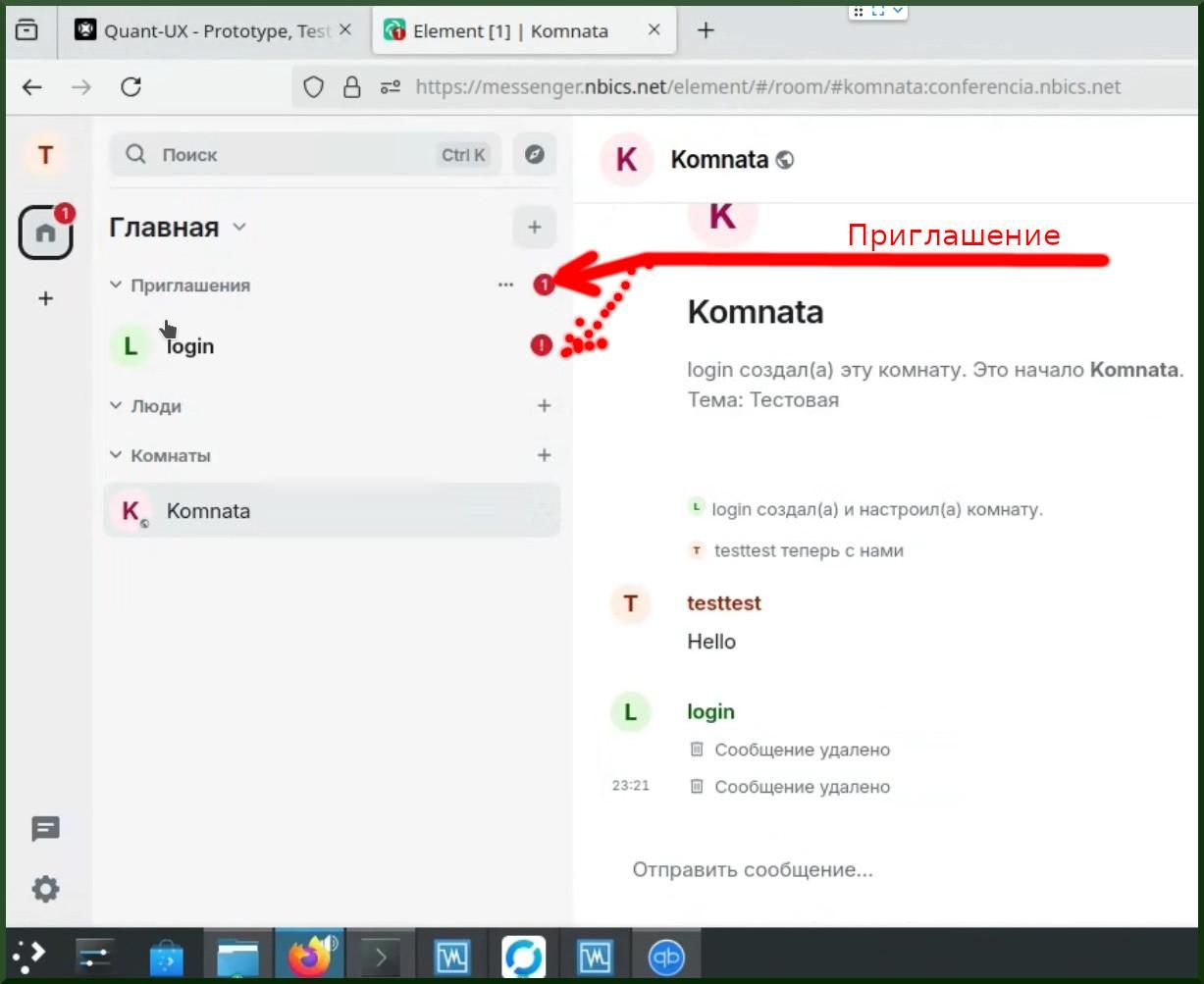Click the plus button next to Главная
This screenshot has height=984, width=1204.
(534, 228)
